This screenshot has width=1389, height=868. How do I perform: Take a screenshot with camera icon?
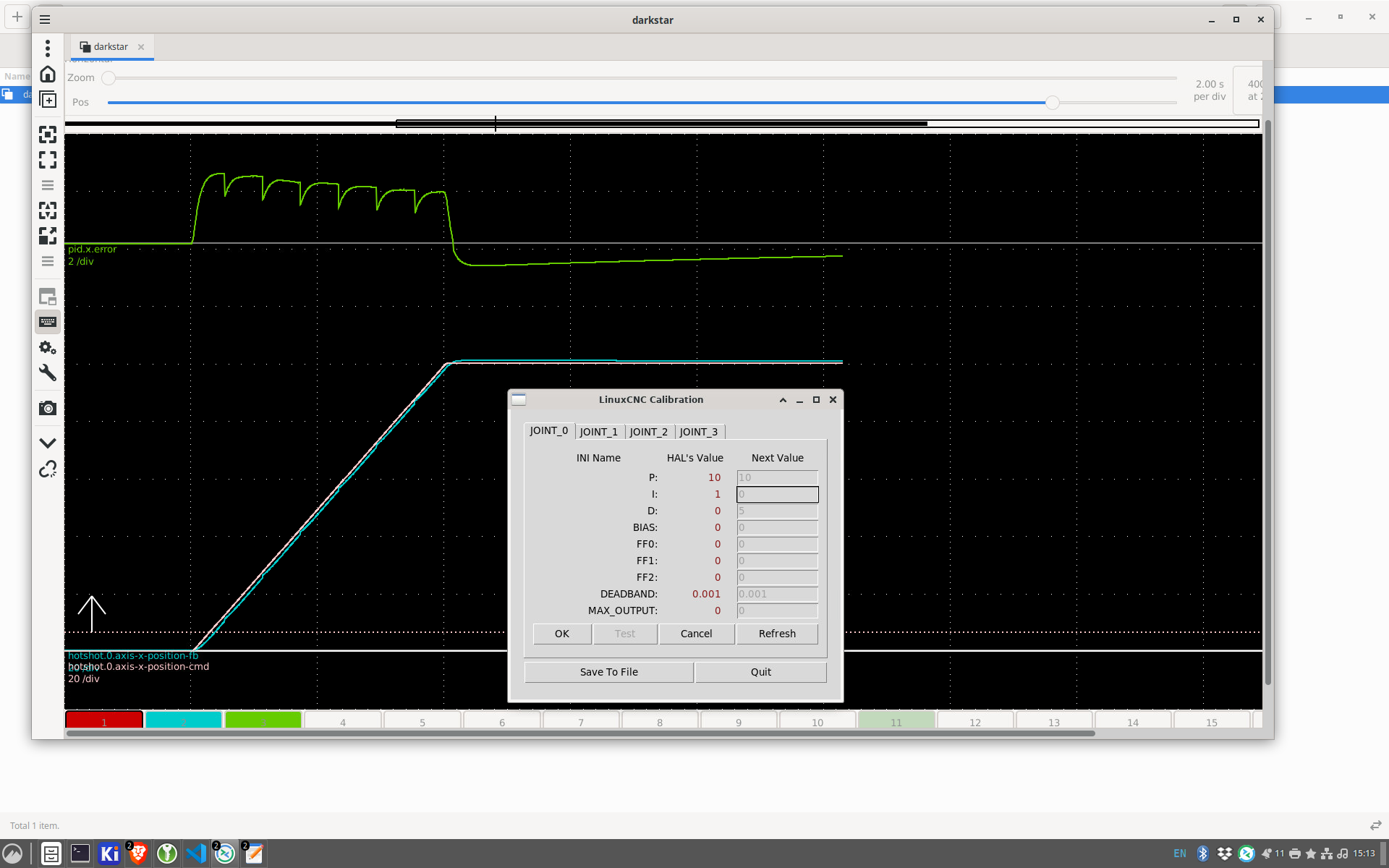tap(48, 408)
